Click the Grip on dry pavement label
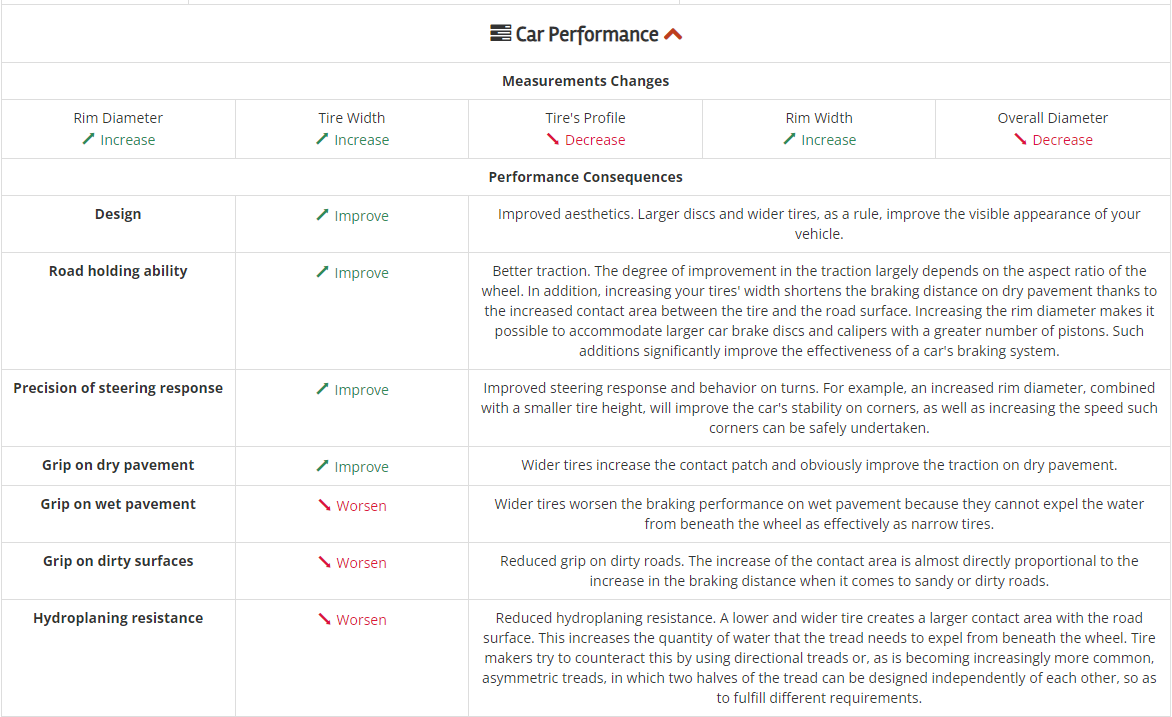Screen dimensions: 1172x717 pyautogui.click(x=118, y=465)
